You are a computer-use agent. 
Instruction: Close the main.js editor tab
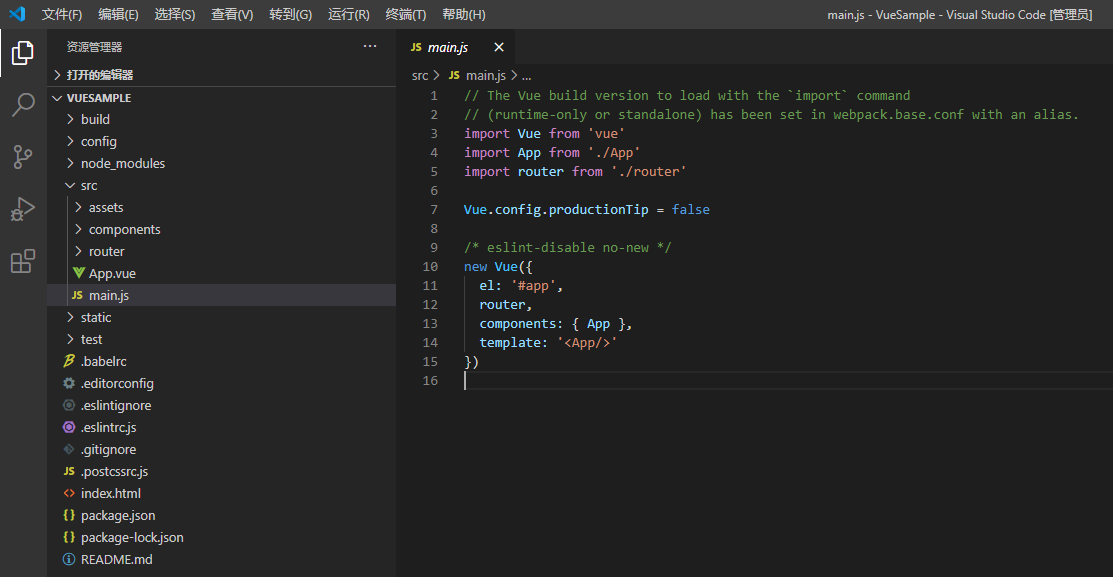(x=499, y=47)
